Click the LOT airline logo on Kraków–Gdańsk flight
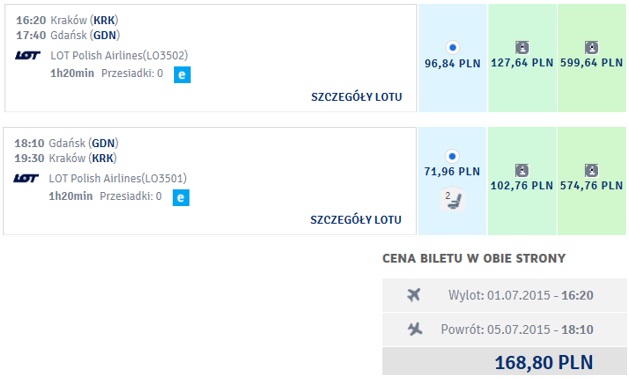The image size is (629, 379). click(28, 55)
